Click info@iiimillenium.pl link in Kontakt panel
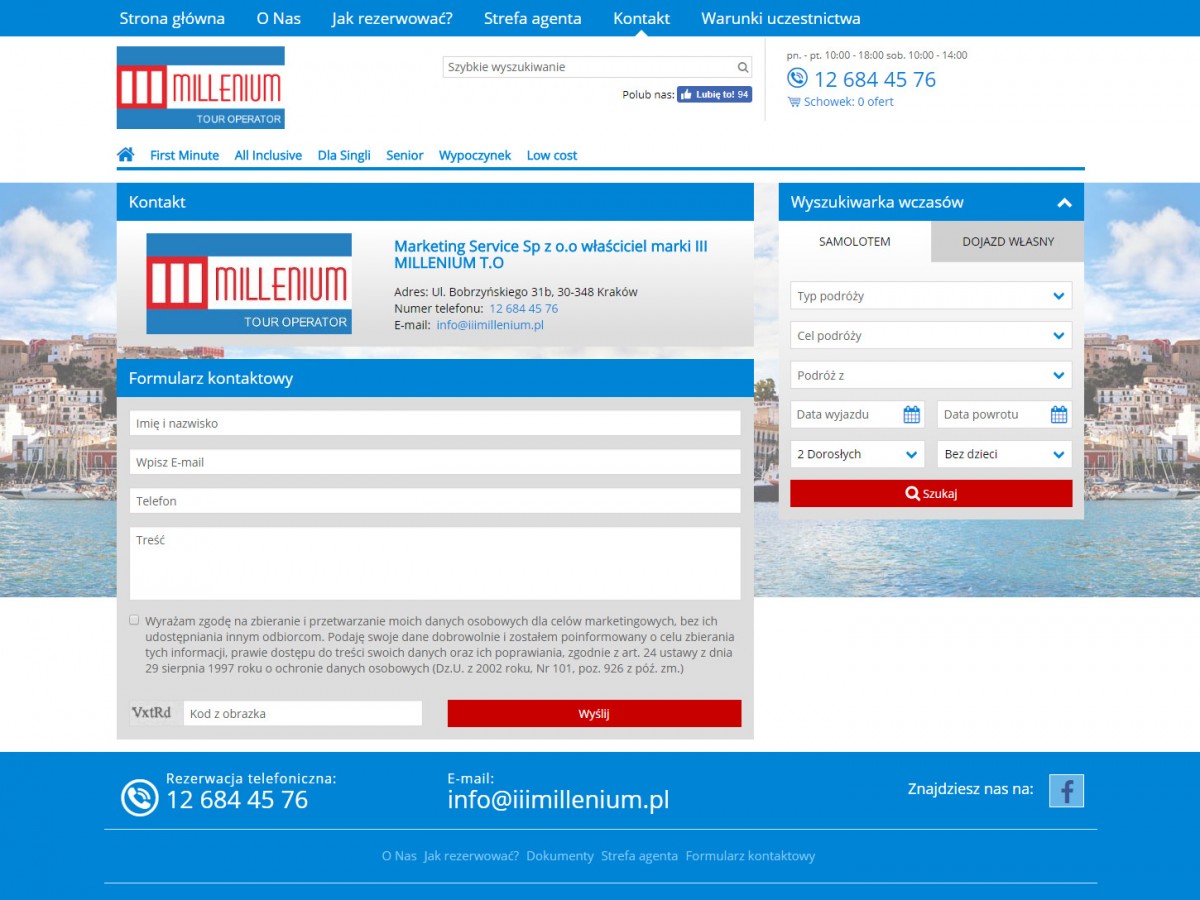This screenshot has height=900, width=1200. pyautogui.click(x=490, y=325)
